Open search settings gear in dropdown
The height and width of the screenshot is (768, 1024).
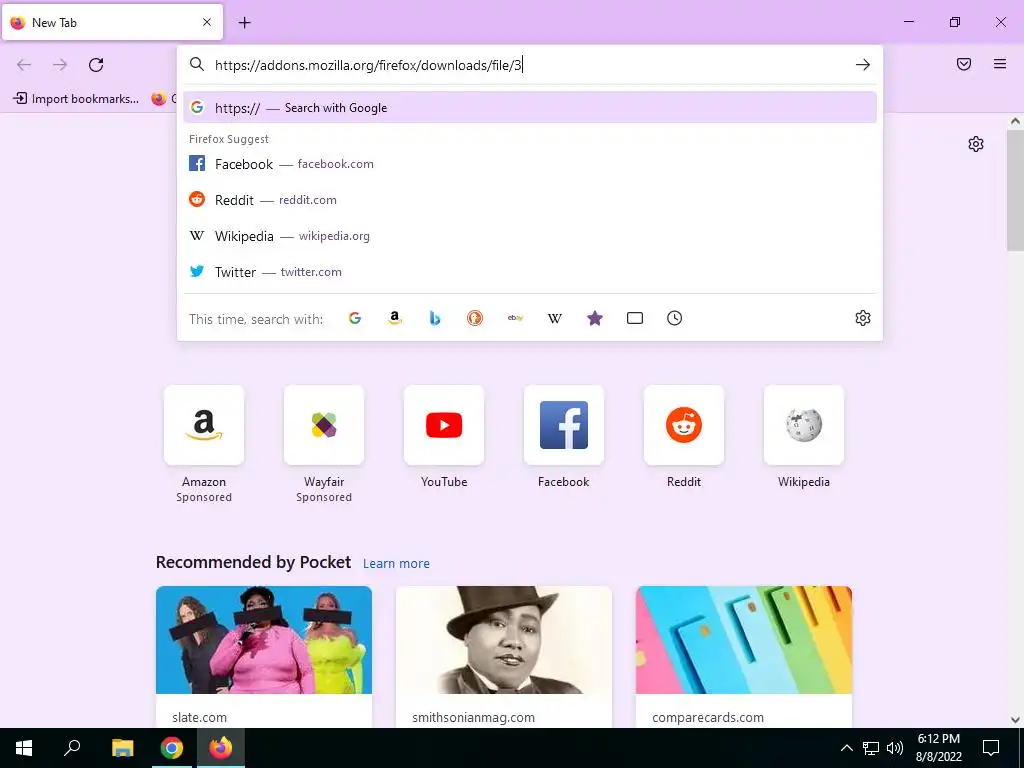tap(863, 318)
